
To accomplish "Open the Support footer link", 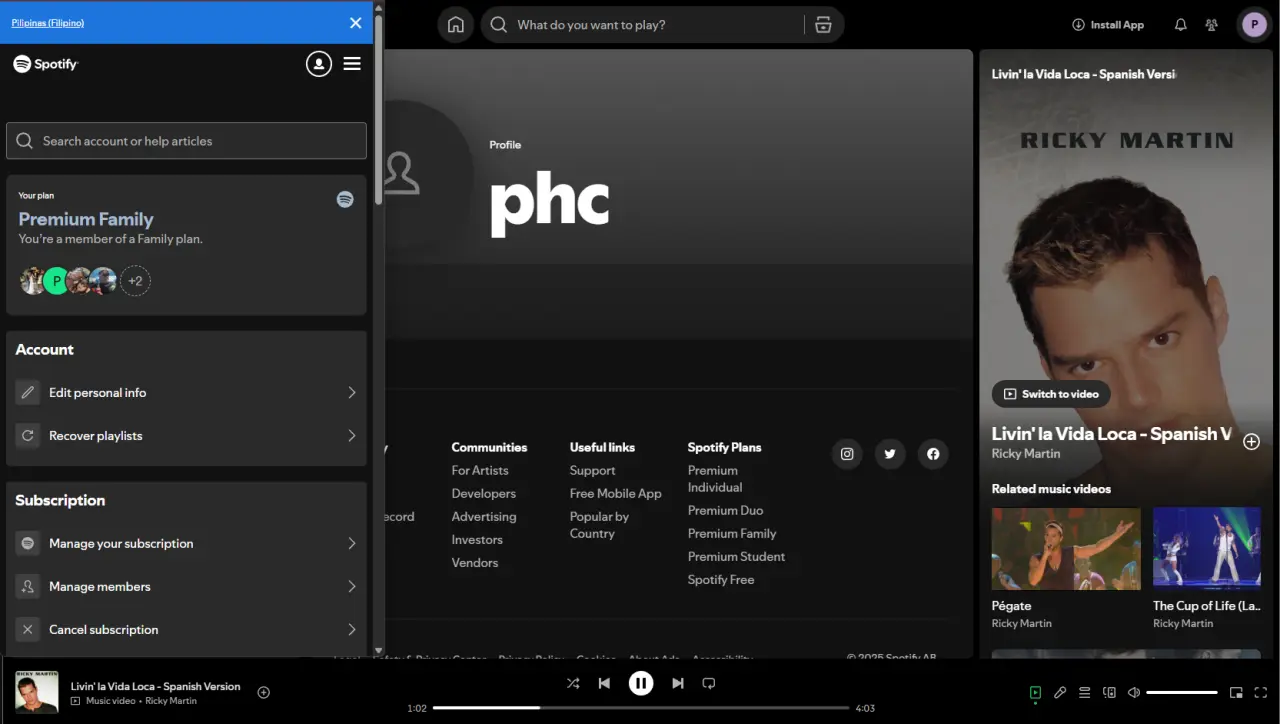I will [593, 471].
